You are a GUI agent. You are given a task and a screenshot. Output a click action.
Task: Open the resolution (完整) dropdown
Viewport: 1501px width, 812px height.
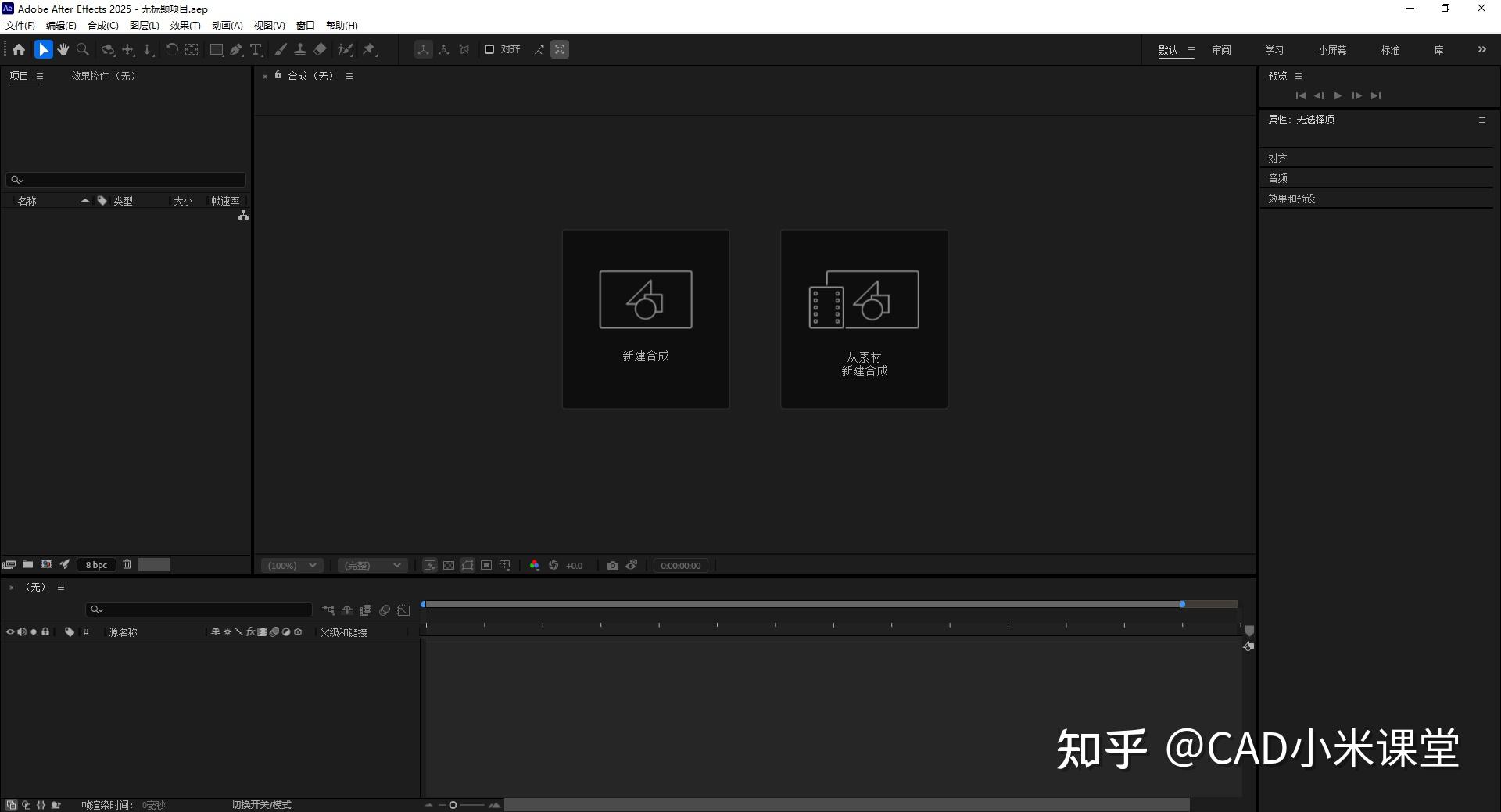[372, 565]
